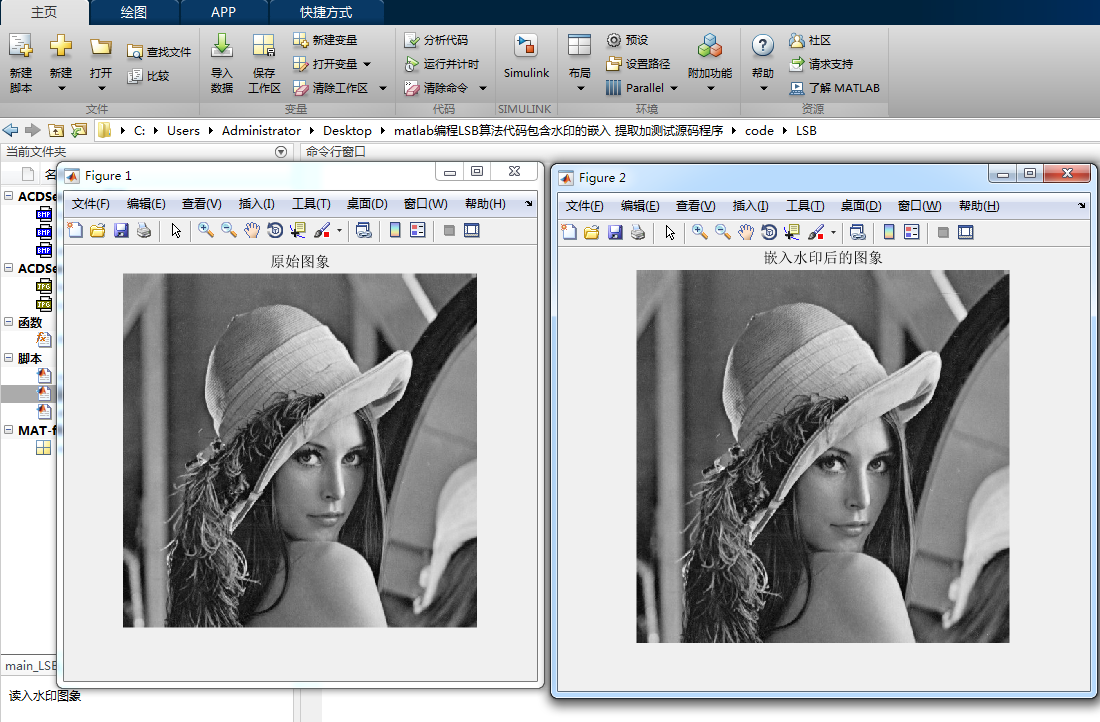Click Analyze Code (分析代码)
The height and width of the screenshot is (722, 1100).
point(436,40)
